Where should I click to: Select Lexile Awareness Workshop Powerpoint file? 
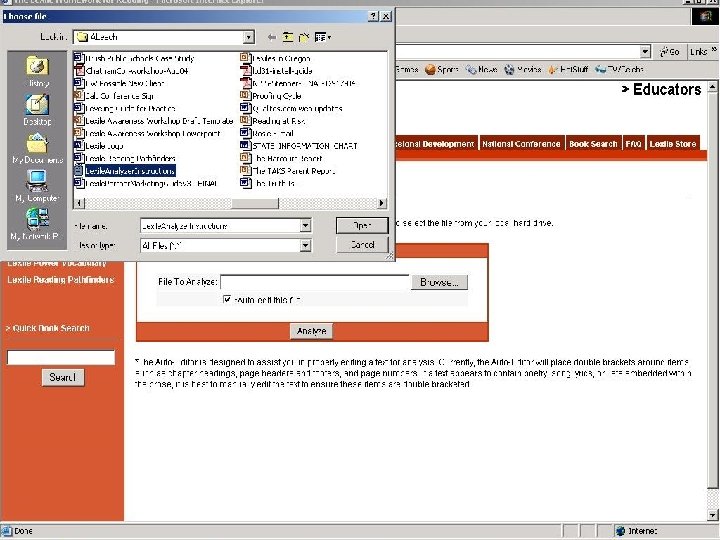pos(147,133)
